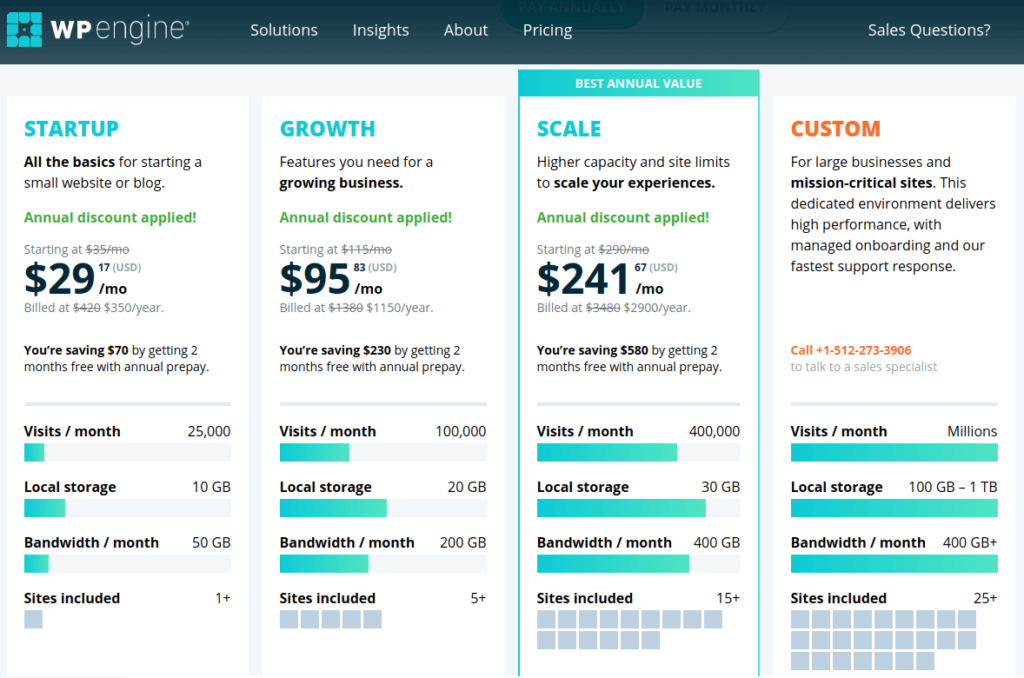The image size is (1024, 678).
Task: Click 'Bandwidth / month' label in Growth plan
Action: (347, 542)
